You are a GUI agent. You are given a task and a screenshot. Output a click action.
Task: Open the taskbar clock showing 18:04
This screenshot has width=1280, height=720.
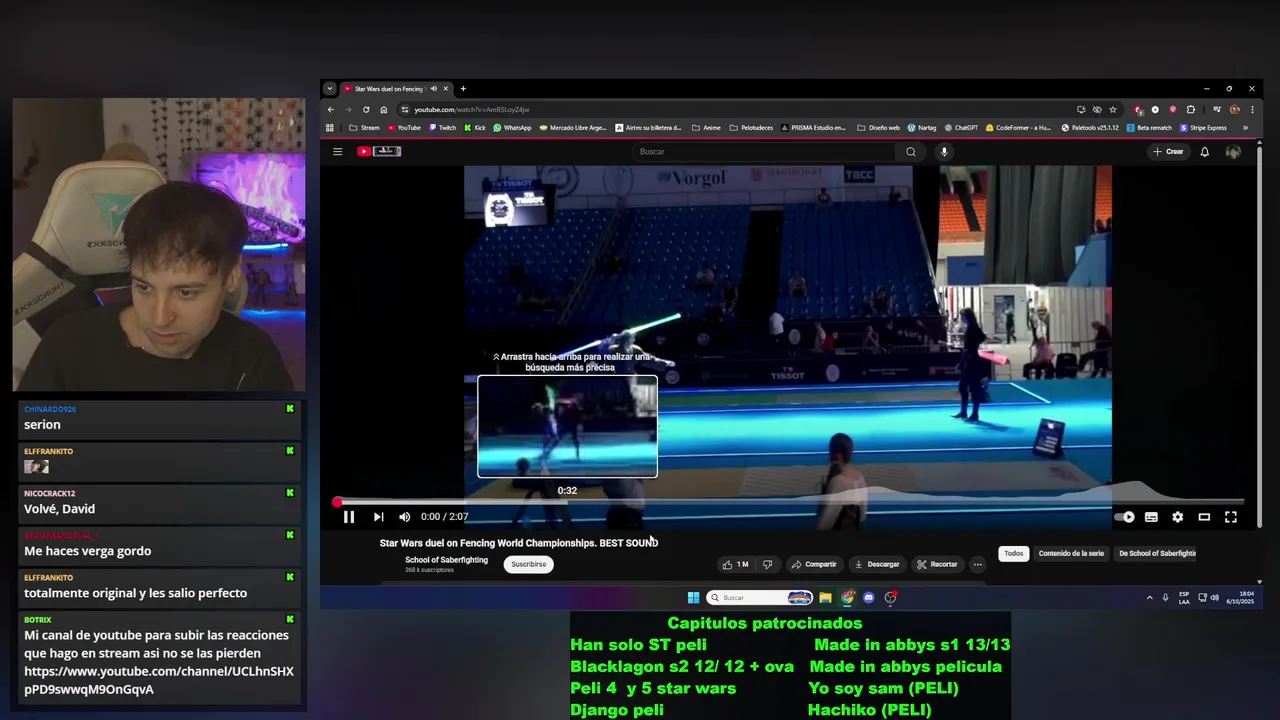point(1240,598)
